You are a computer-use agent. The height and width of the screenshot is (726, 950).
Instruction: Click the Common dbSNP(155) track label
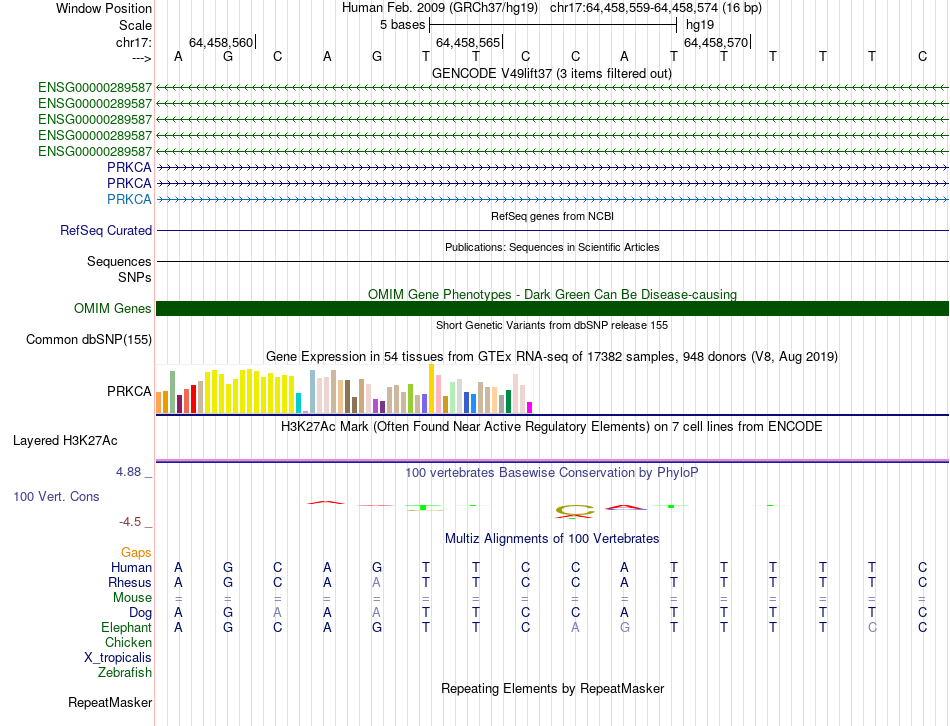pos(88,339)
